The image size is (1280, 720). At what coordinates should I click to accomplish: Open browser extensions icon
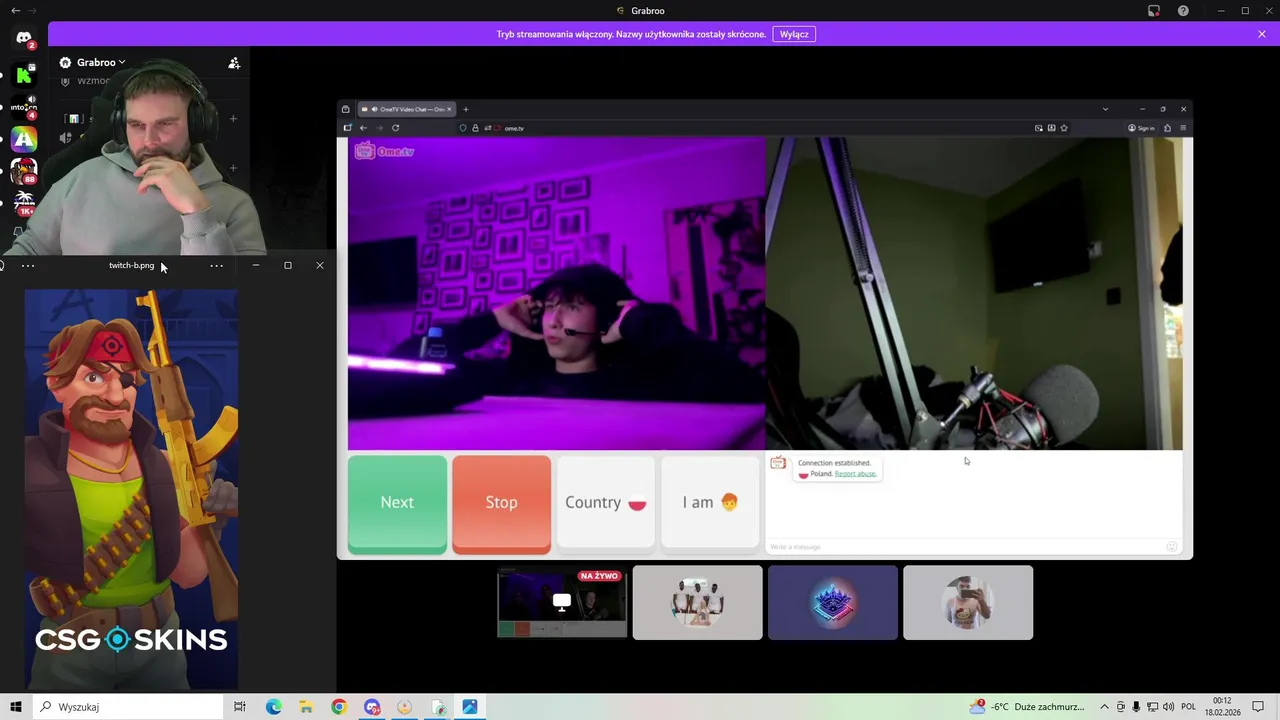(x=1167, y=128)
